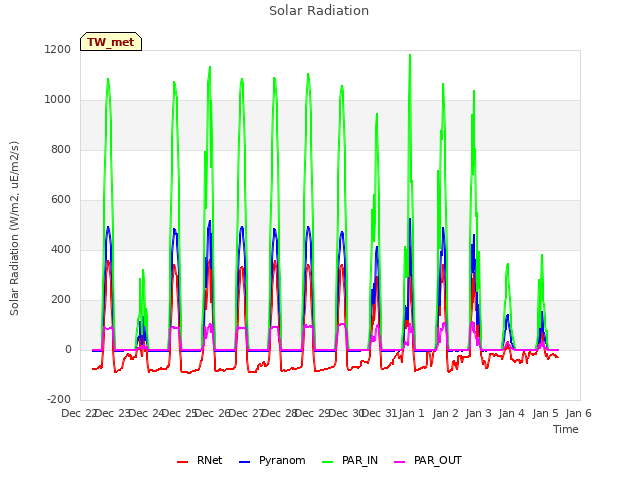Image resolution: width=640 pixels, height=480 pixels.
Task: Click the Jan 6 x-axis label
Action: point(578,413)
